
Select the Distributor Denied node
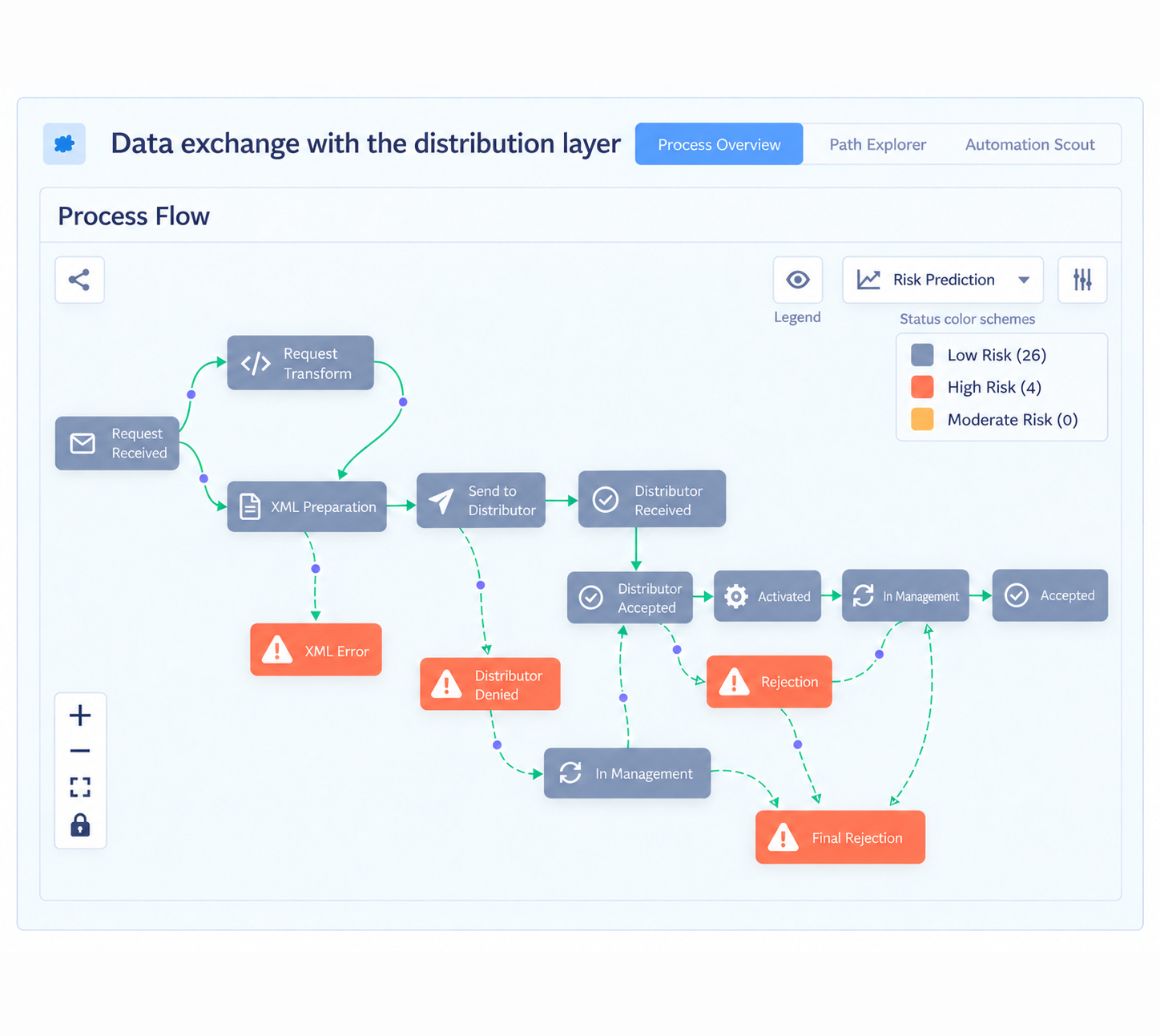point(490,684)
